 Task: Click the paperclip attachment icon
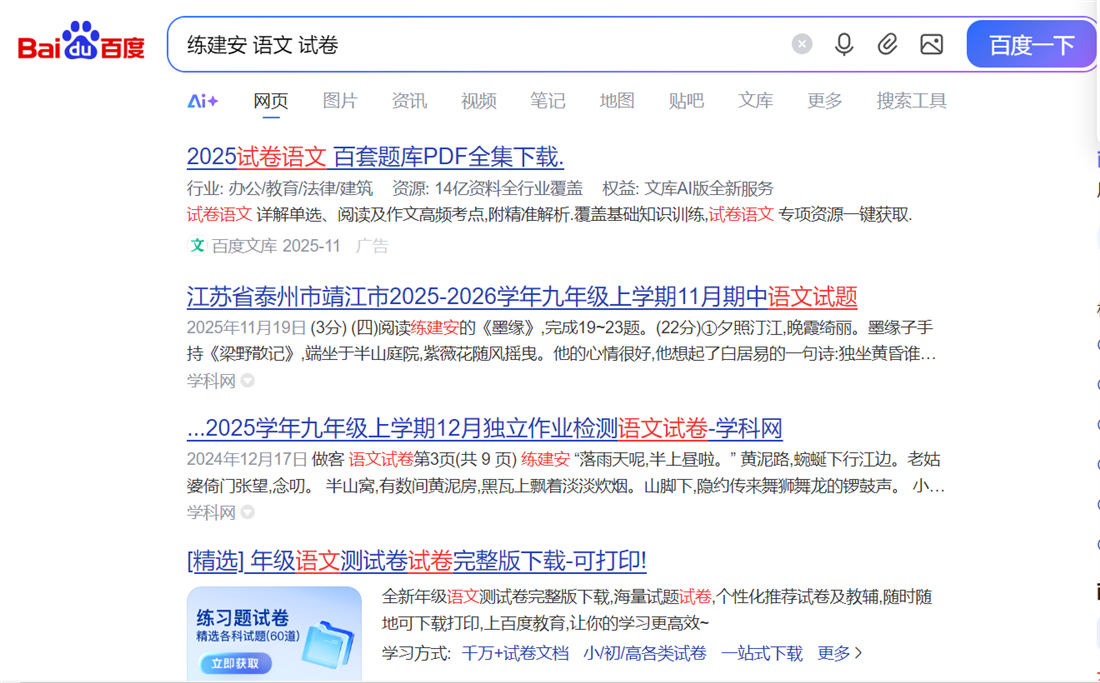point(888,44)
